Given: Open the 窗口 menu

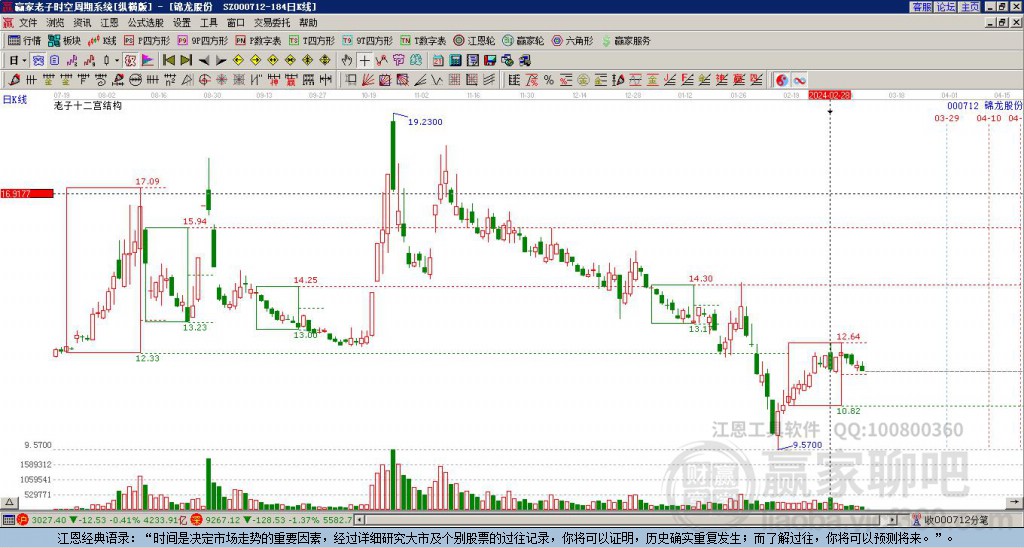Looking at the screenshot, I should [x=235, y=23].
